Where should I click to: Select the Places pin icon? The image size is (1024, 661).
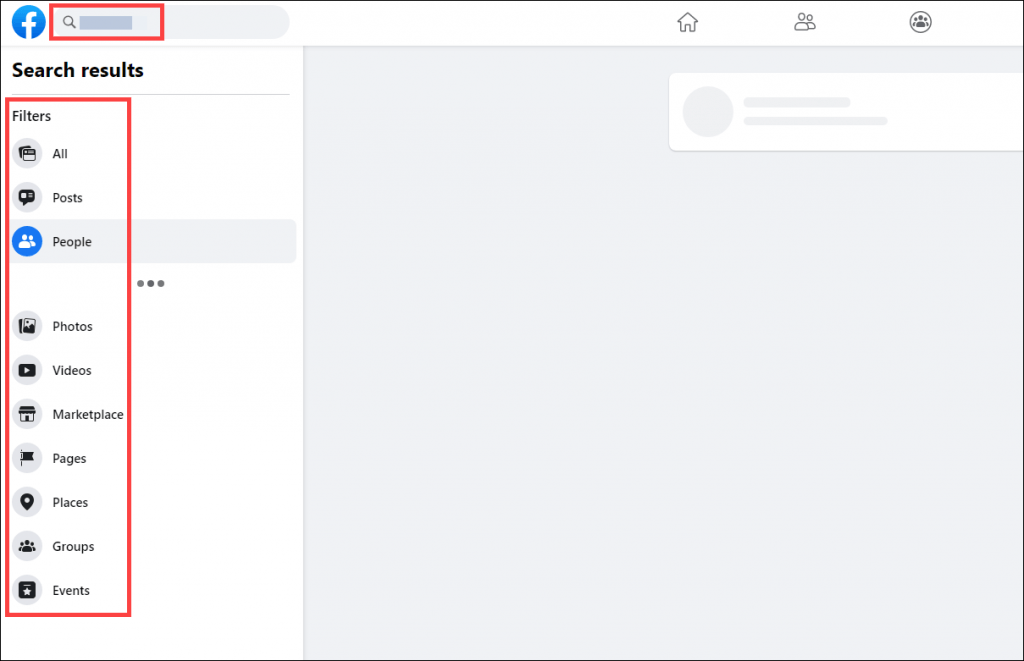27,502
